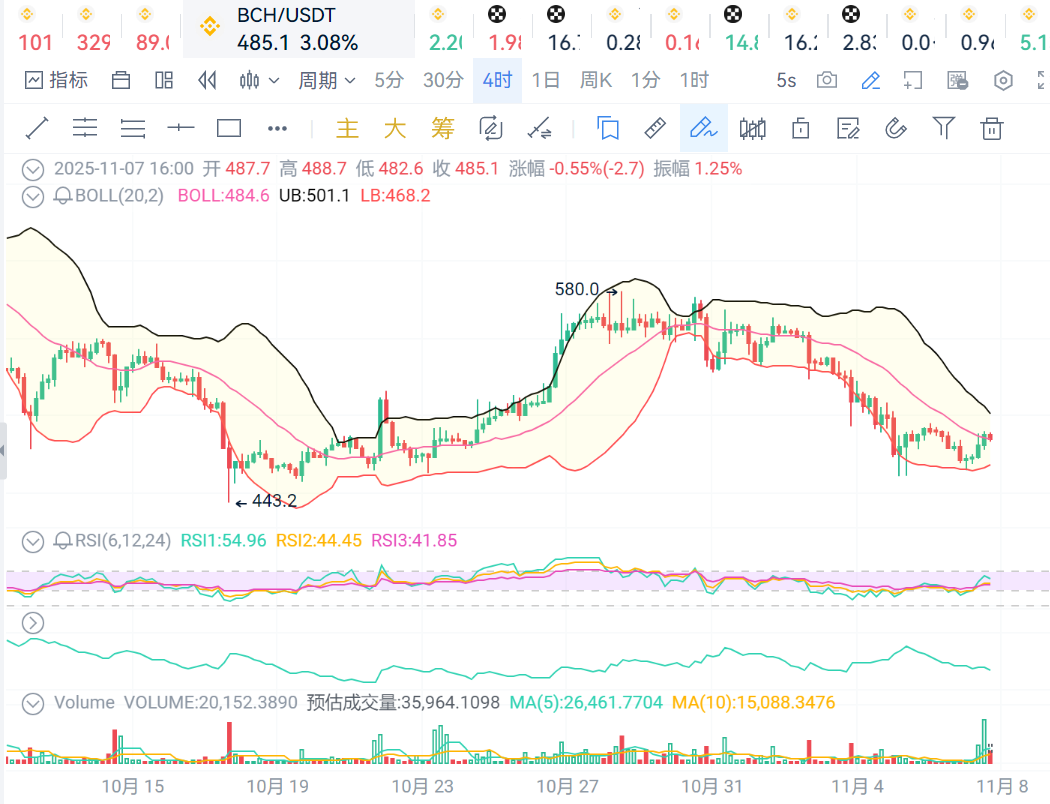
Task: Click the trash icon to delete drawings
Action: pos(991,128)
